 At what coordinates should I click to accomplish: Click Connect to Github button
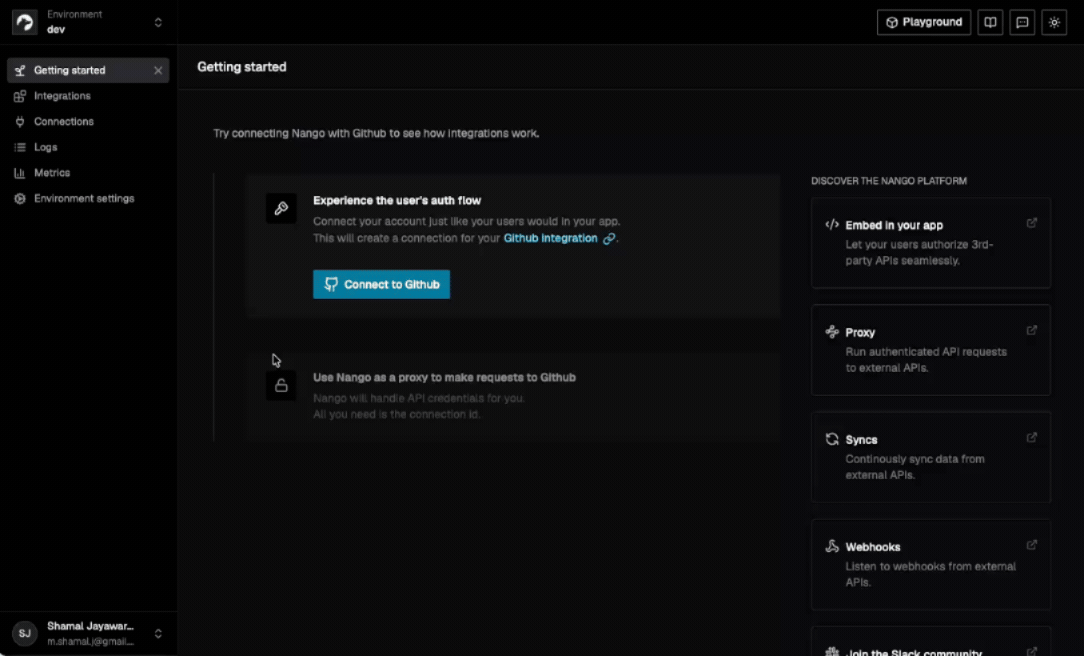(x=382, y=284)
